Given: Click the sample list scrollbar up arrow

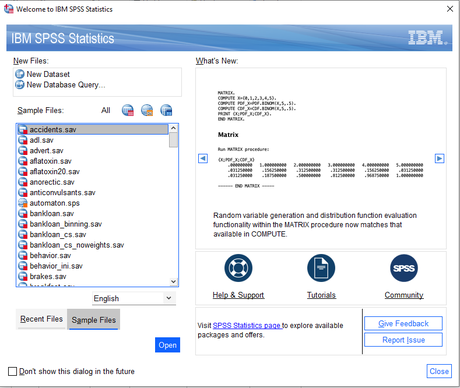Looking at the screenshot, I should [173, 128].
